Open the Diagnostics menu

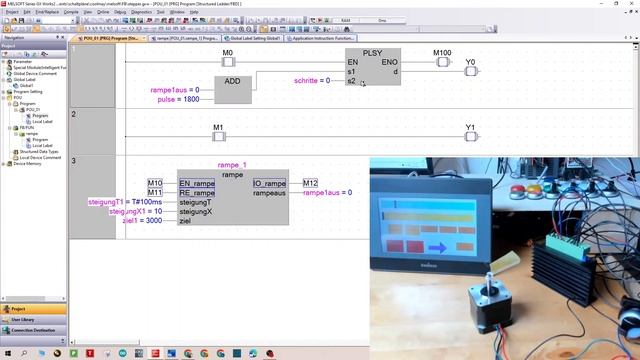tap(142, 12)
